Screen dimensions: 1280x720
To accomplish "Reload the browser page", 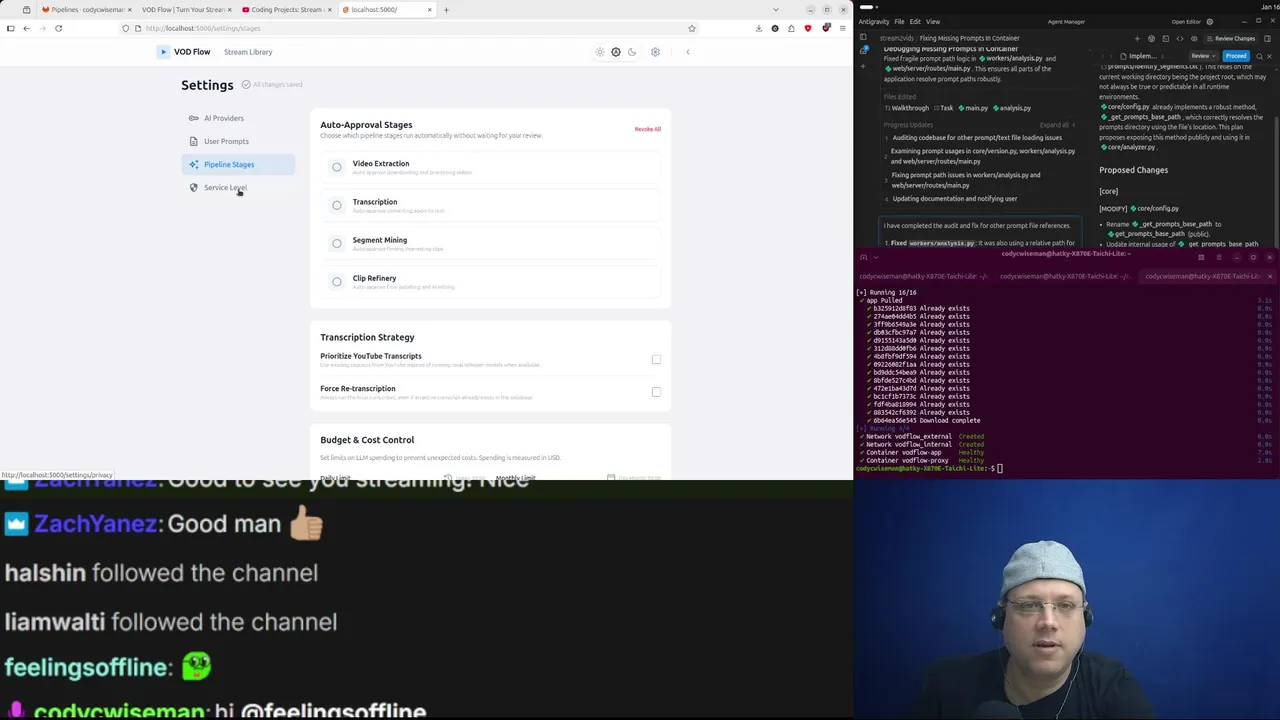I will pos(59,28).
